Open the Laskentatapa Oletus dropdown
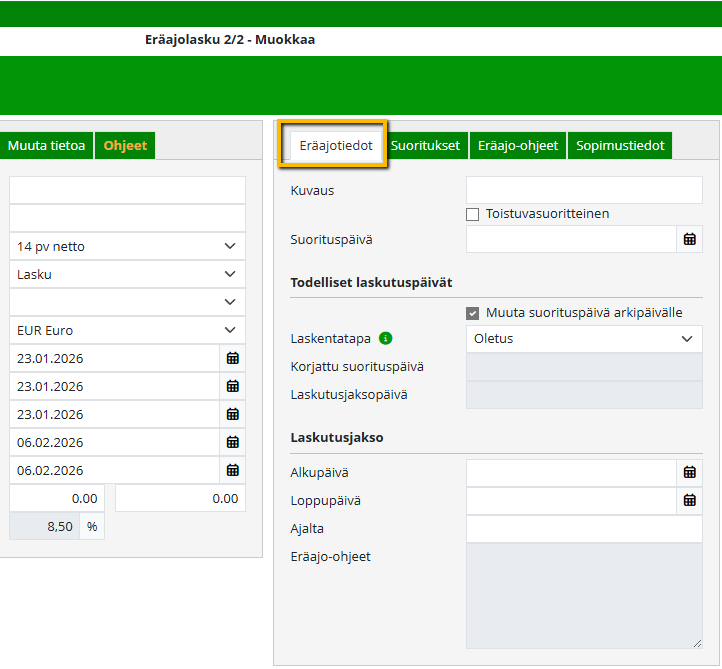The width and height of the screenshot is (722, 669). click(x=584, y=339)
